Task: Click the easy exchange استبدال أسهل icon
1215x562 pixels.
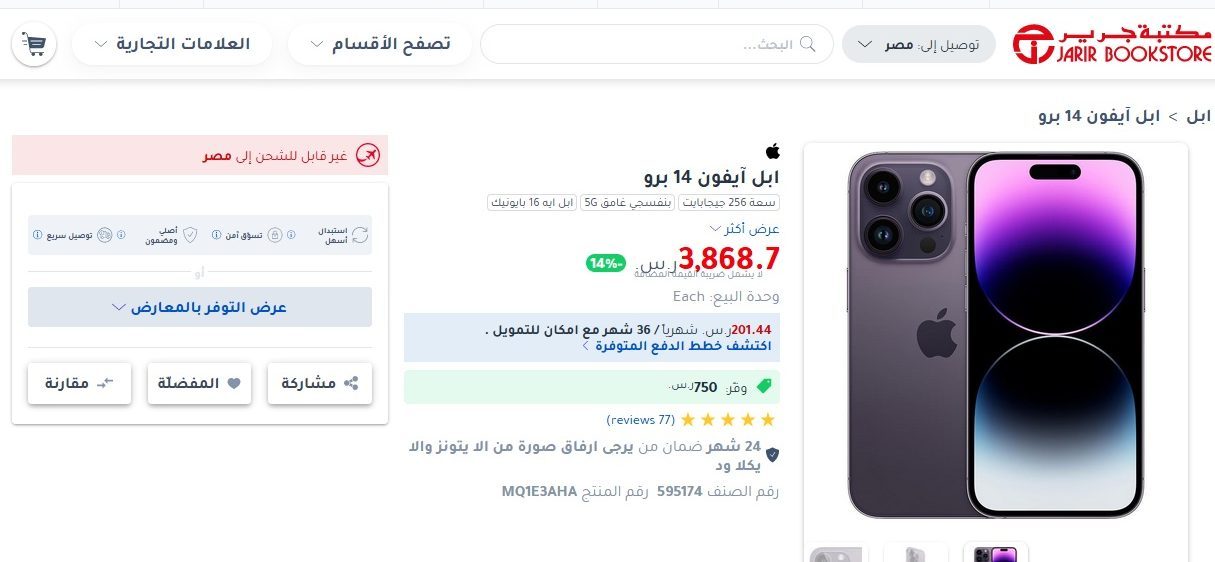Action: pyautogui.click(x=361, y=235)
